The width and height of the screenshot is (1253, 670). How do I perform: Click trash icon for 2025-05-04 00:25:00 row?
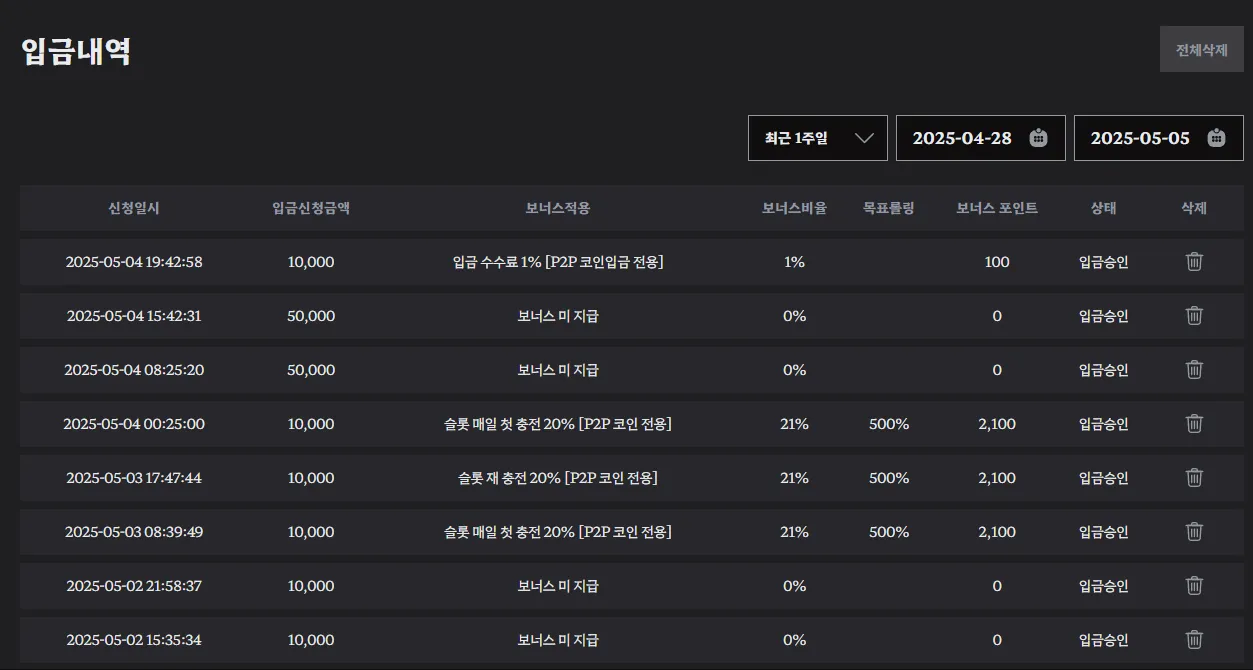click(1194, 424)
